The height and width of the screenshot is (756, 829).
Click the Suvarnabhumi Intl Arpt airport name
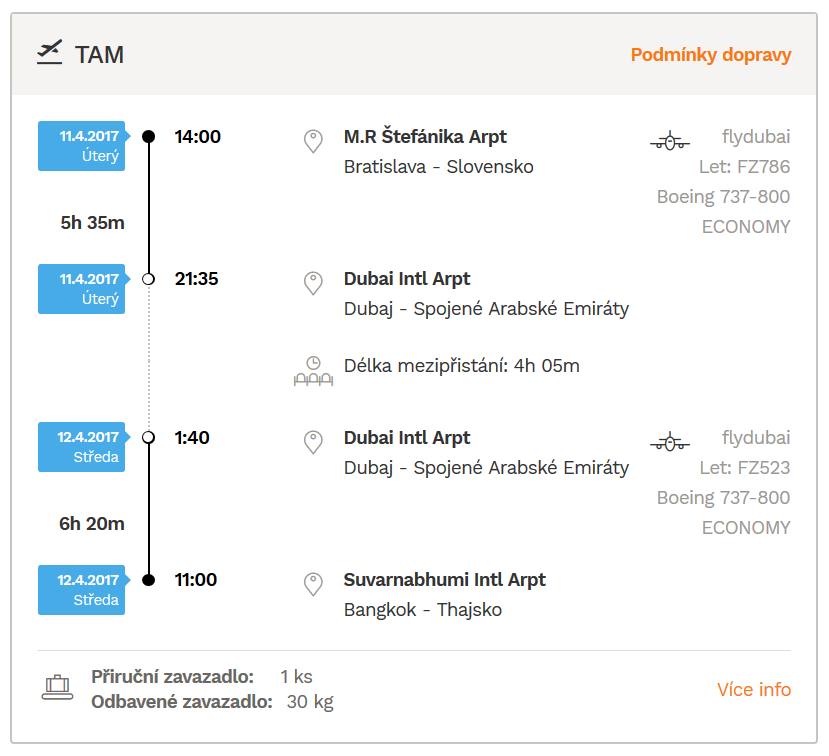tap(445, 580)
